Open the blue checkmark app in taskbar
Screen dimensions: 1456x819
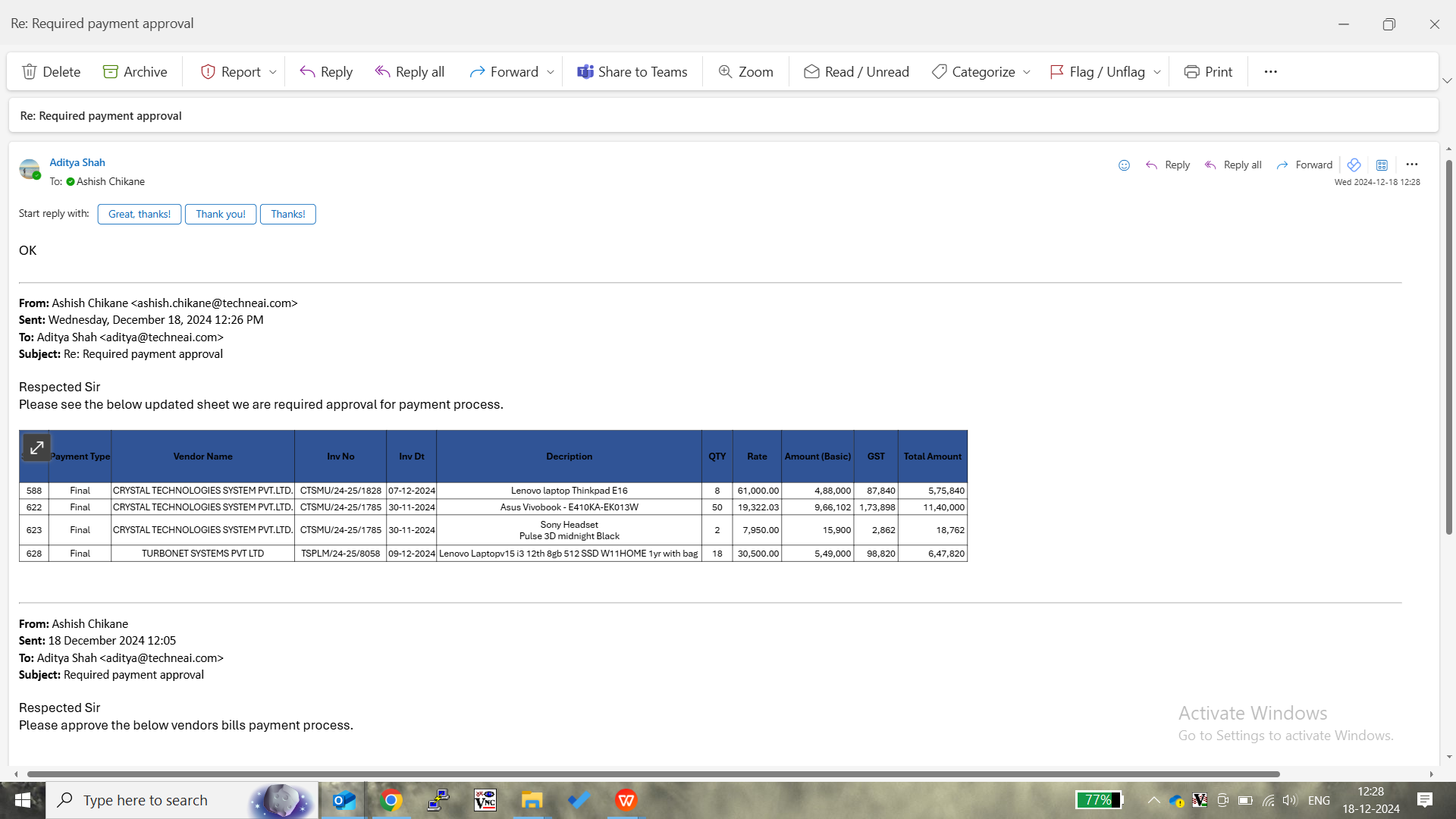pos(579,800)
